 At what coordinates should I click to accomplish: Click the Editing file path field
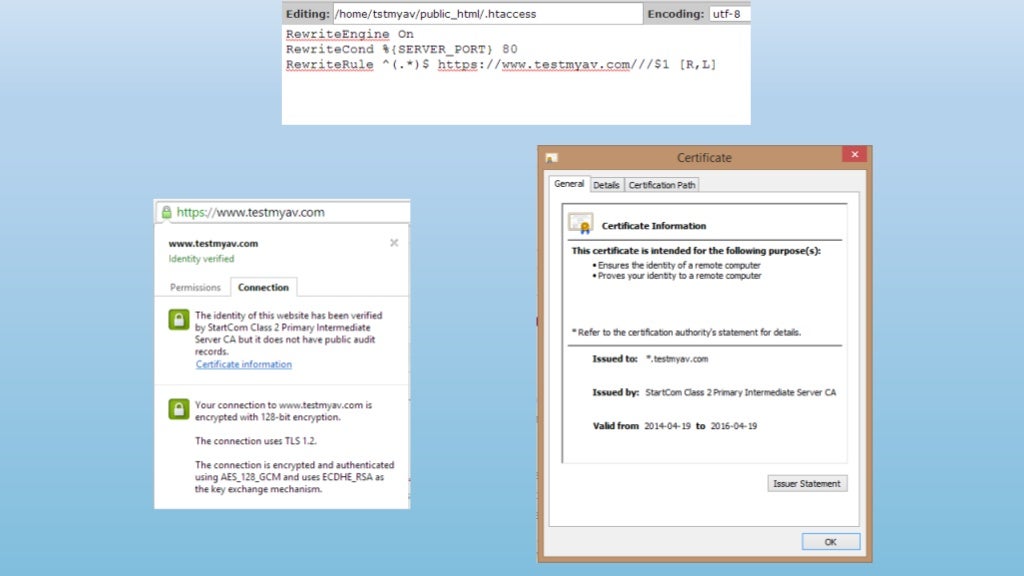(488, 14)
